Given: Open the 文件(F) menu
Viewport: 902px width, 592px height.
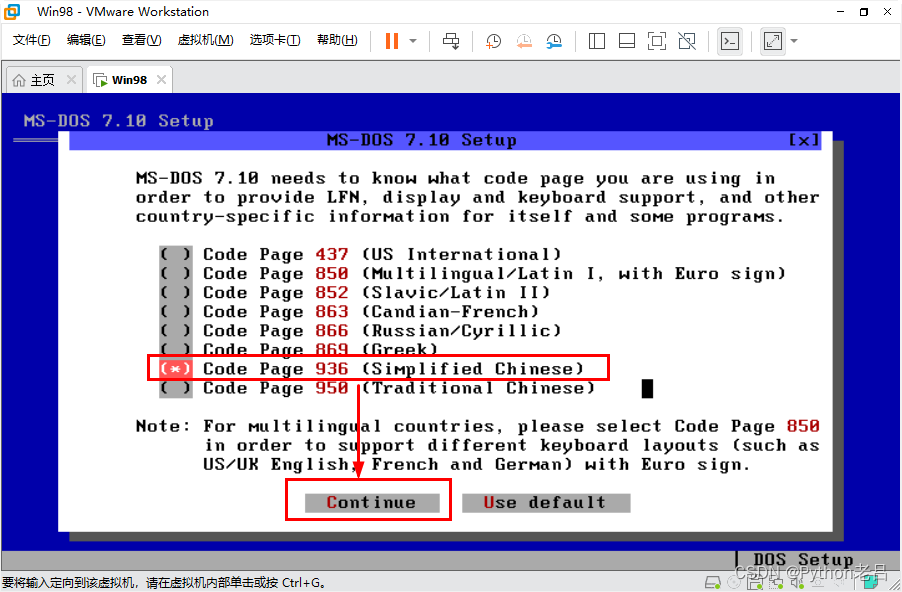Looking at the screenshot, I should [x=32, y=40].
